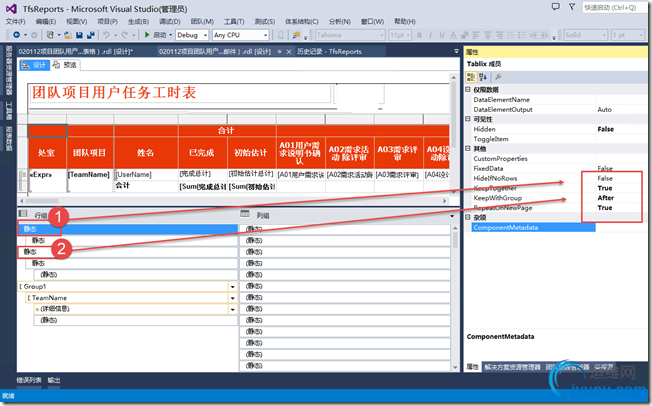Screen dimensions: 652x406
Task: Open the 11pt font size dropdown
Action: pyautogui.click(x=408, y=35)
